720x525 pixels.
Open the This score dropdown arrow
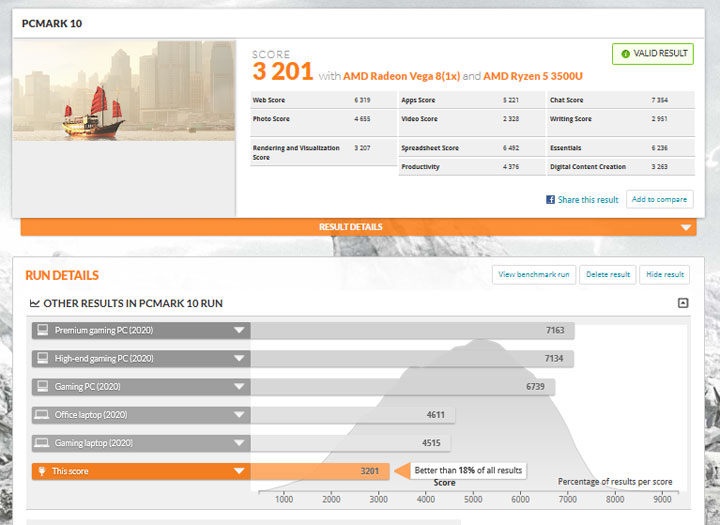coord(239,470)
